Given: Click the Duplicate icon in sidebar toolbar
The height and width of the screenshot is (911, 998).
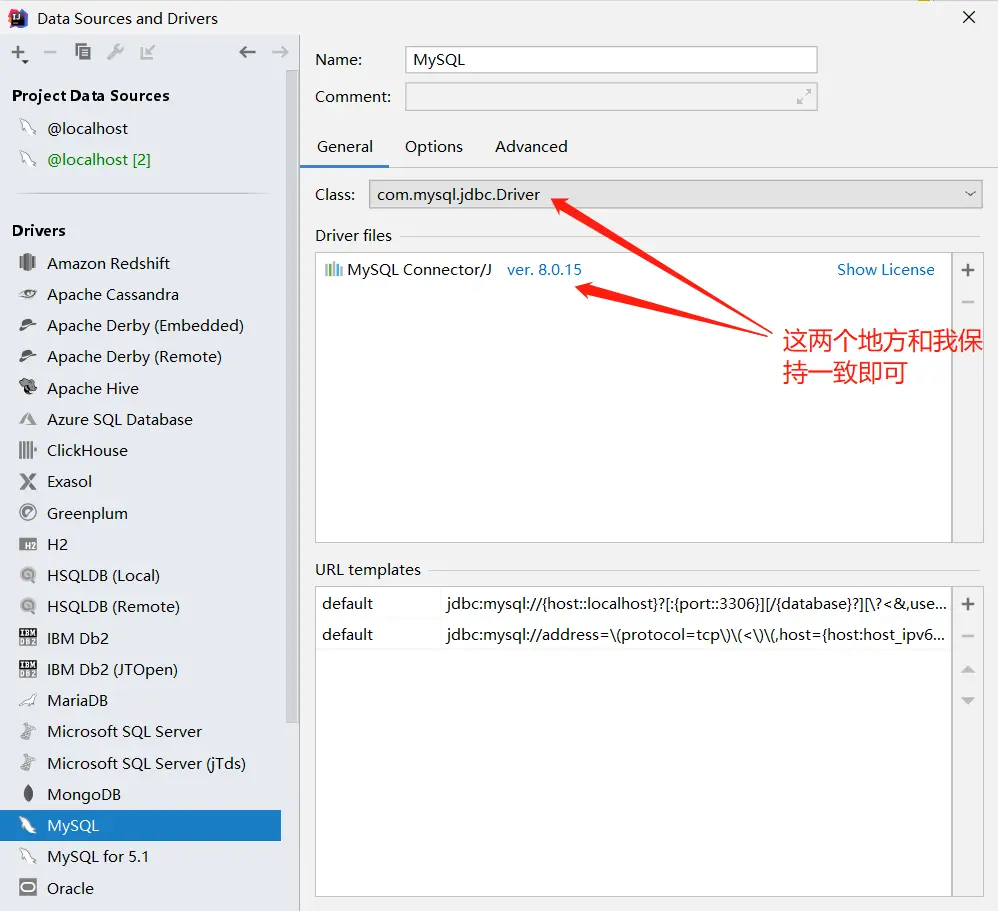Looking at the screenshot, I should [83, 52].
